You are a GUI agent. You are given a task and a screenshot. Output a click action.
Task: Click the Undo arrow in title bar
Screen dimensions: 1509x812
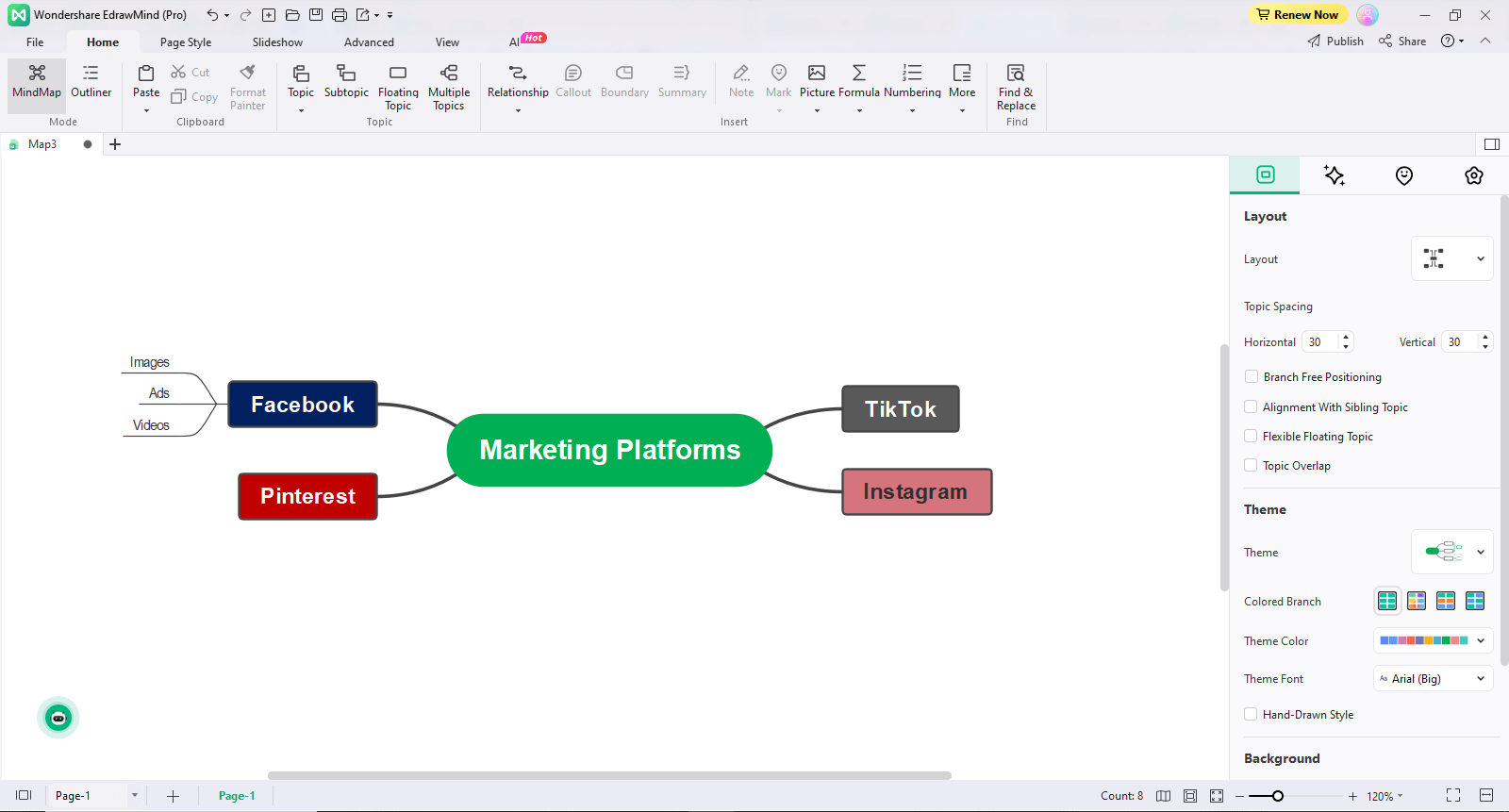[x=212, y=15]
